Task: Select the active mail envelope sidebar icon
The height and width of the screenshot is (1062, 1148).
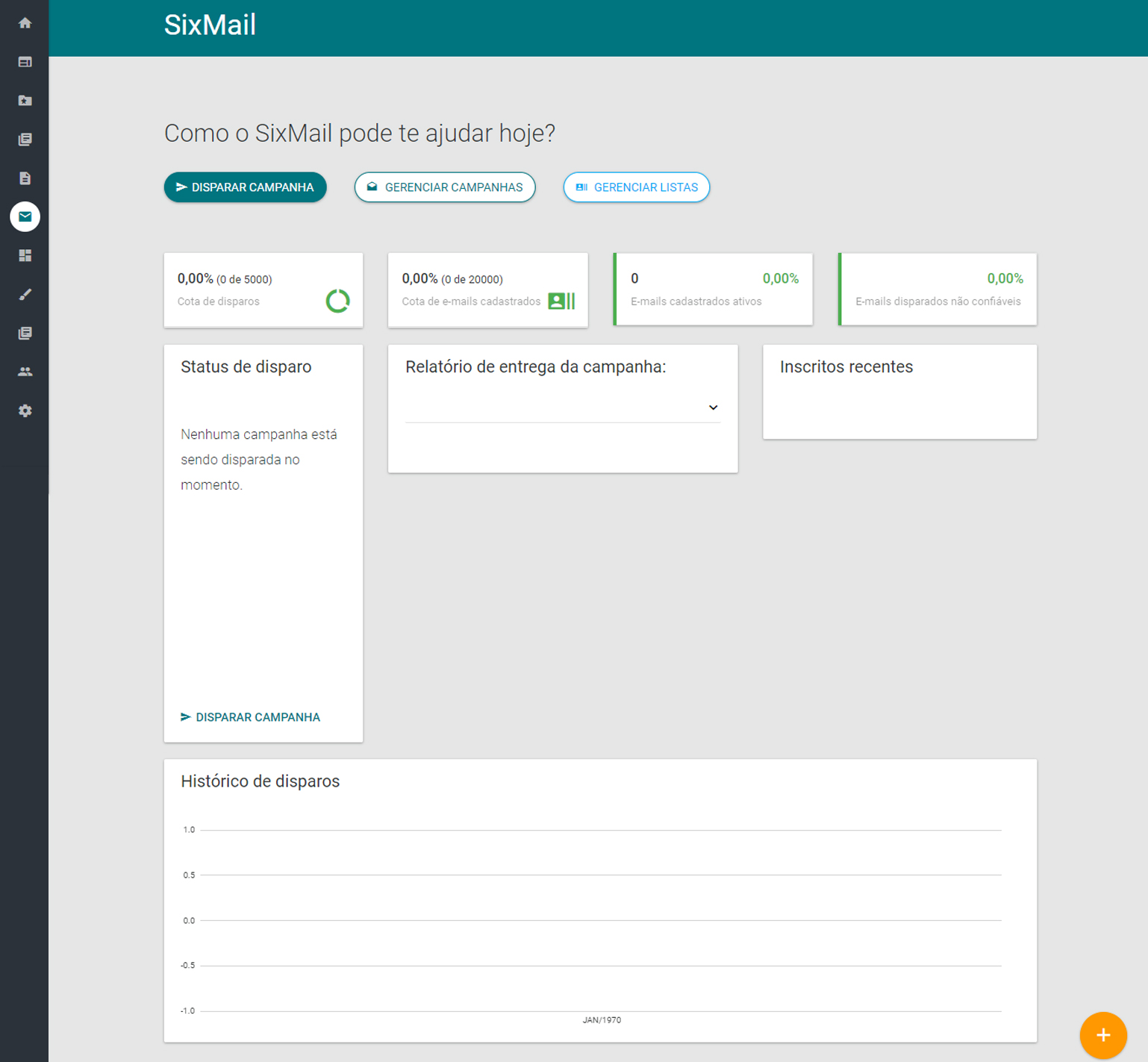Action: (x=25, y=216)
